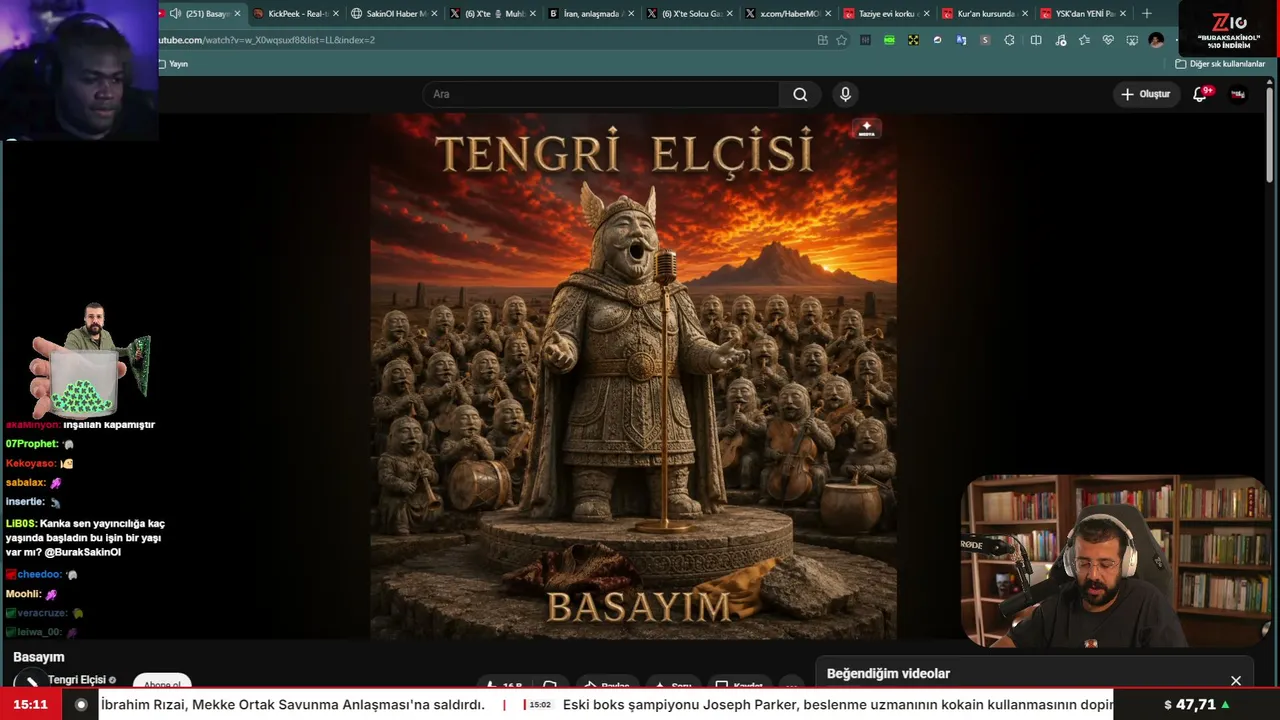
Task: Click the translate extension icon
Action: click(961, 40)
